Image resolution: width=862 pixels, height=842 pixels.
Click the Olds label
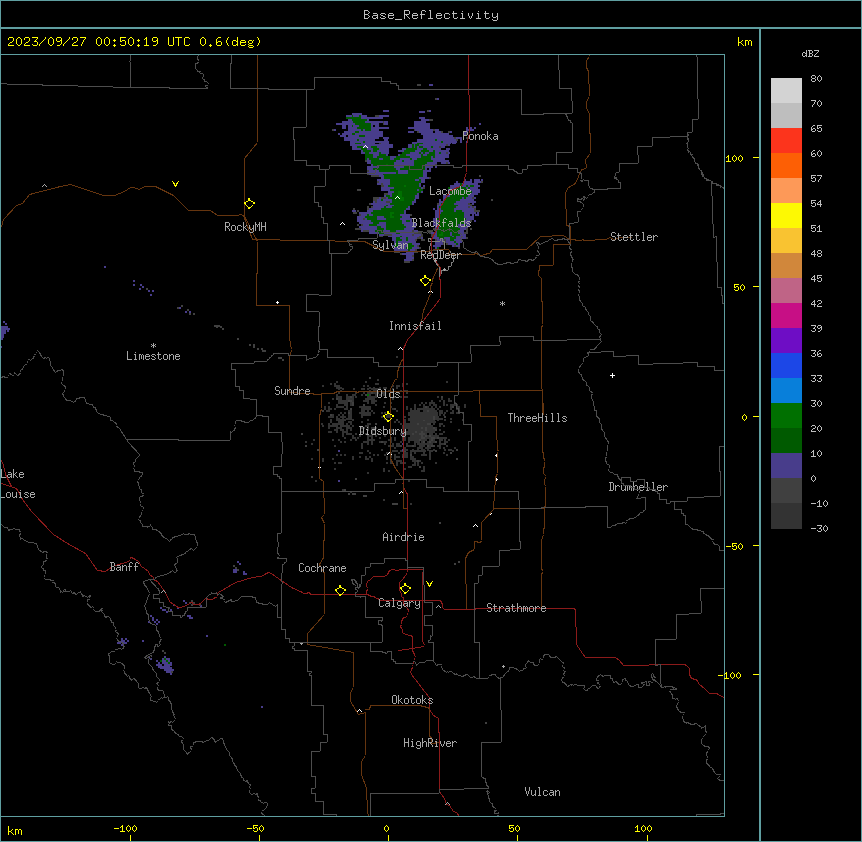tap(388, 394)
